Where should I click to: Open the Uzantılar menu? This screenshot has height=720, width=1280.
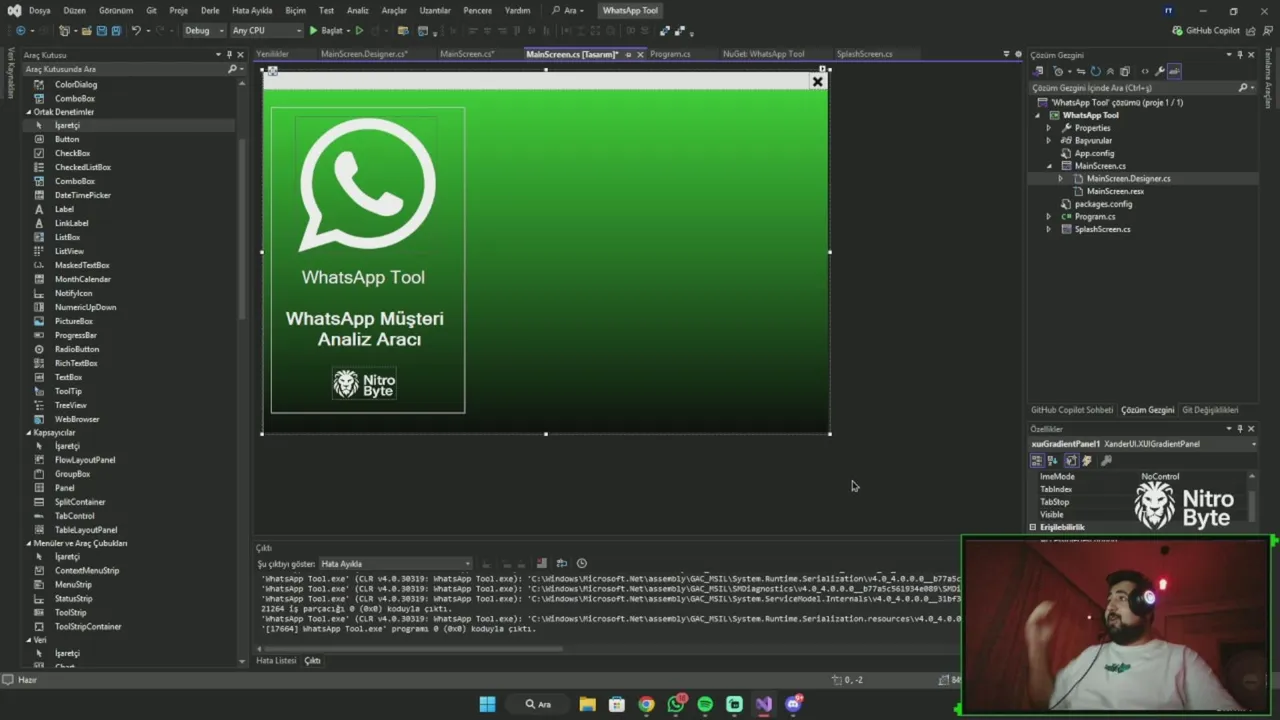[x=435, y=10]
